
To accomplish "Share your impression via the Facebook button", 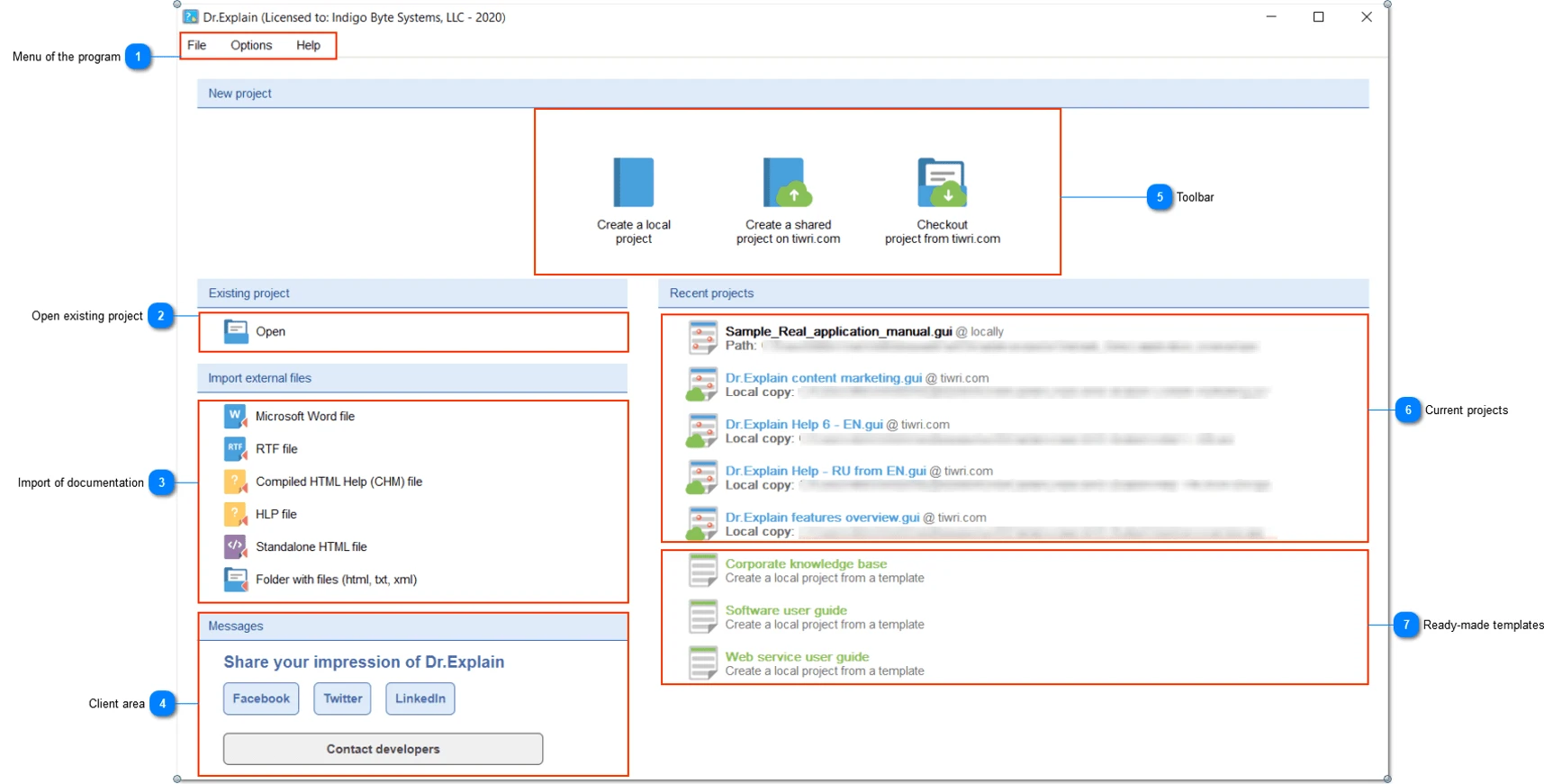I will (261, 698).
